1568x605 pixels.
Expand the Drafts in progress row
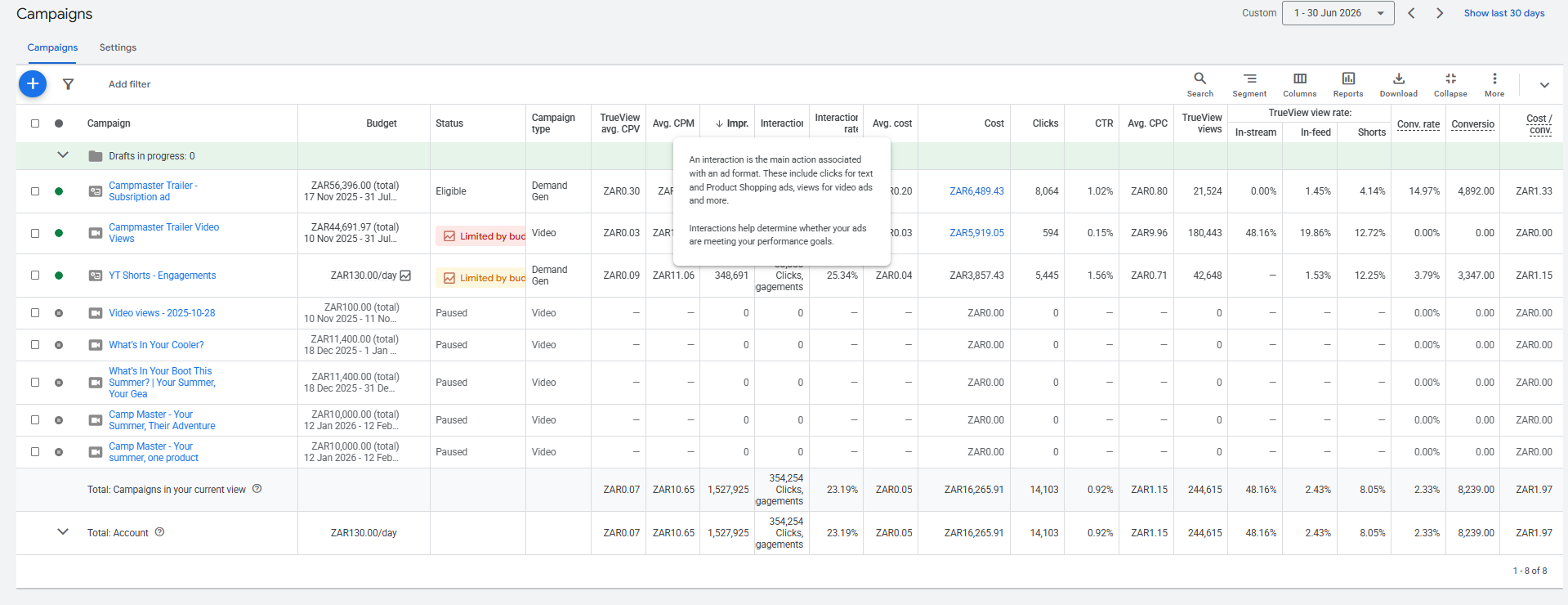63,155
